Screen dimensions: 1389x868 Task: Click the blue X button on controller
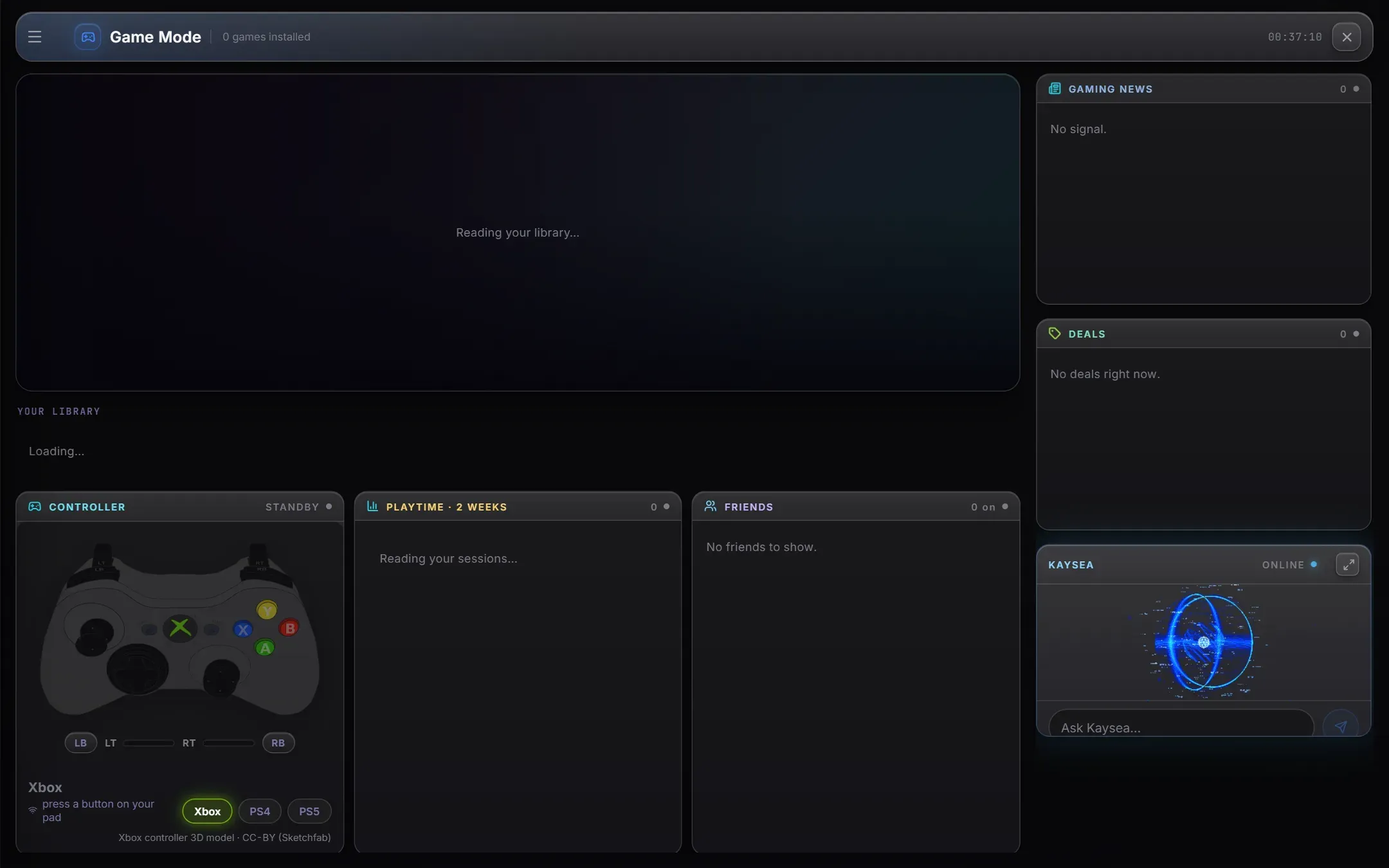pyautogui.click(x=242, y=629)
